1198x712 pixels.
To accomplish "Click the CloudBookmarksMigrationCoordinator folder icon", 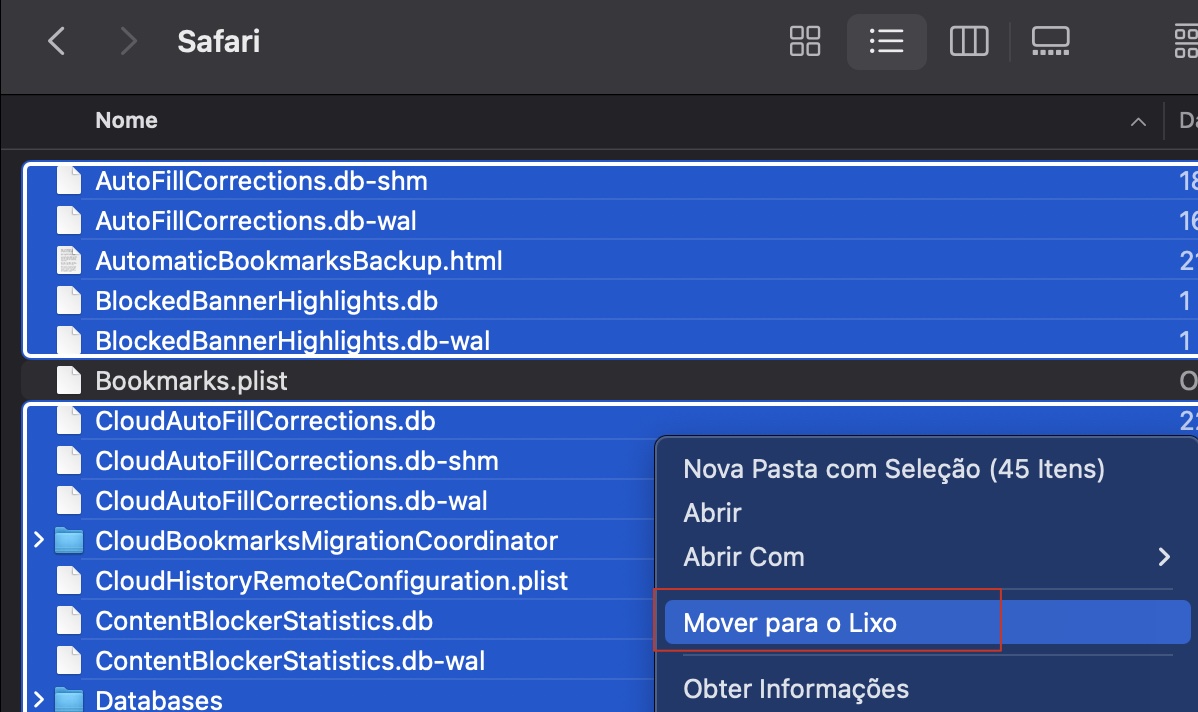I will 69,540.
